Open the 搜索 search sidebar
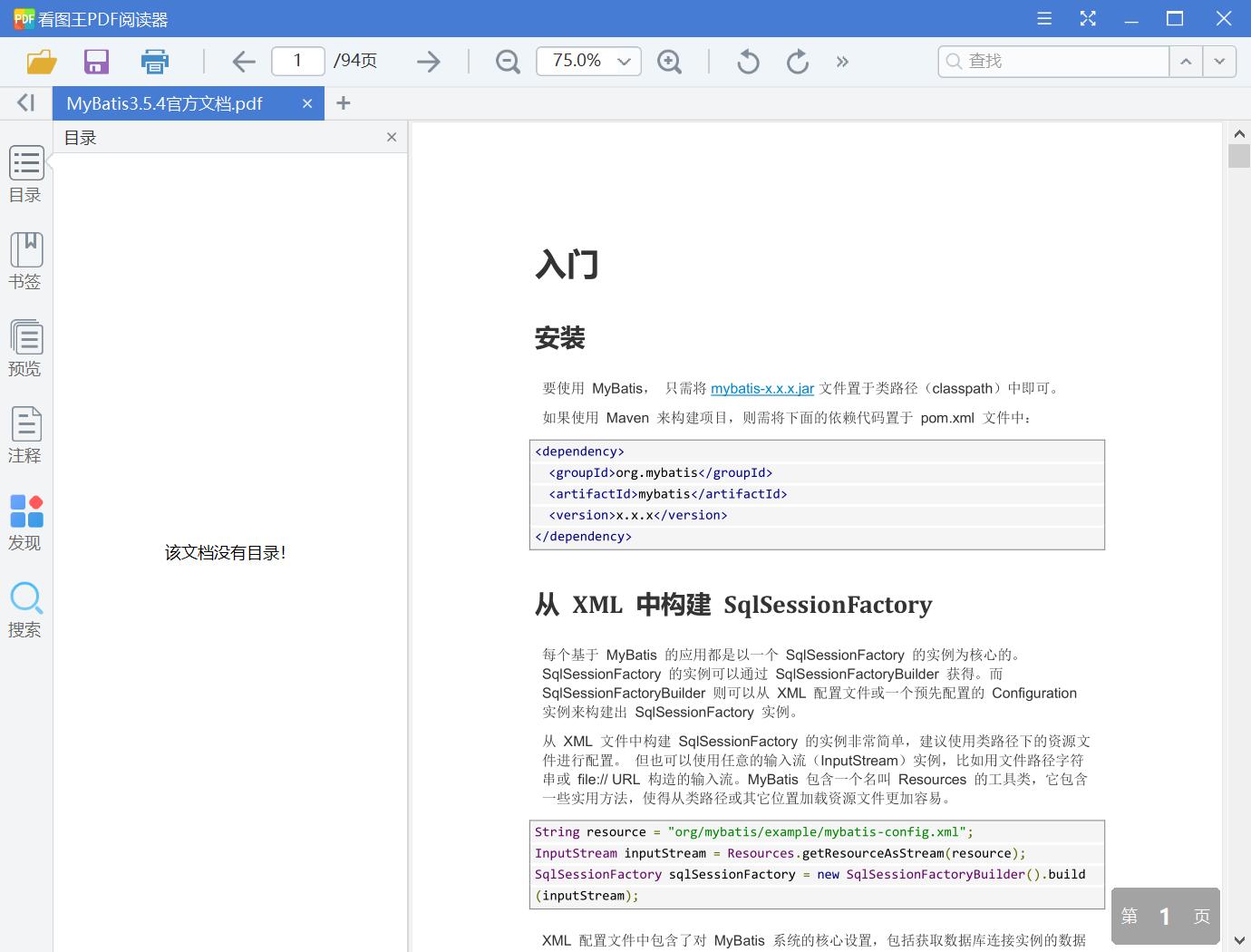Viewport: 1251px width, 952px height. [x=25, y=610]
